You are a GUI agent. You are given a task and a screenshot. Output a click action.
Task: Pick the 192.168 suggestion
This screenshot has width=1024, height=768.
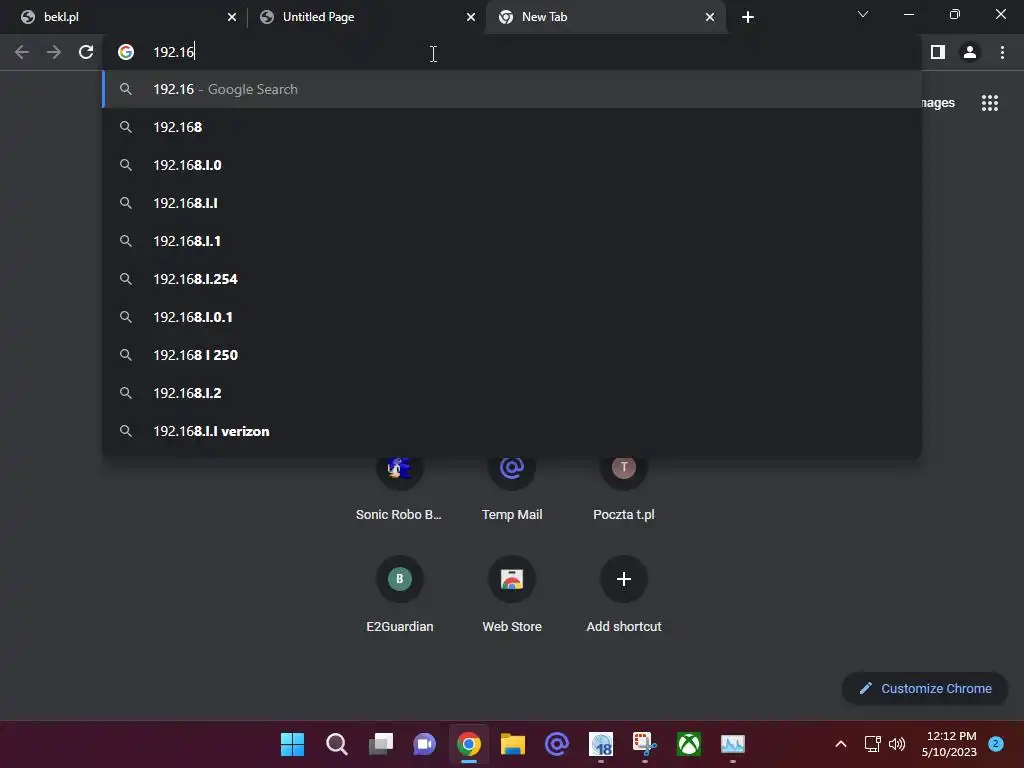click(512, 127)
